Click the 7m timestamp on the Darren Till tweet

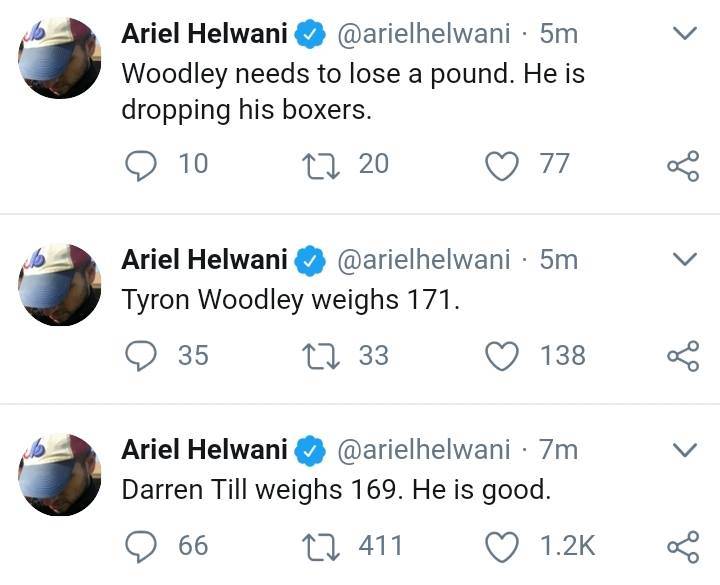pyautogui.click(x=558, y=450)
